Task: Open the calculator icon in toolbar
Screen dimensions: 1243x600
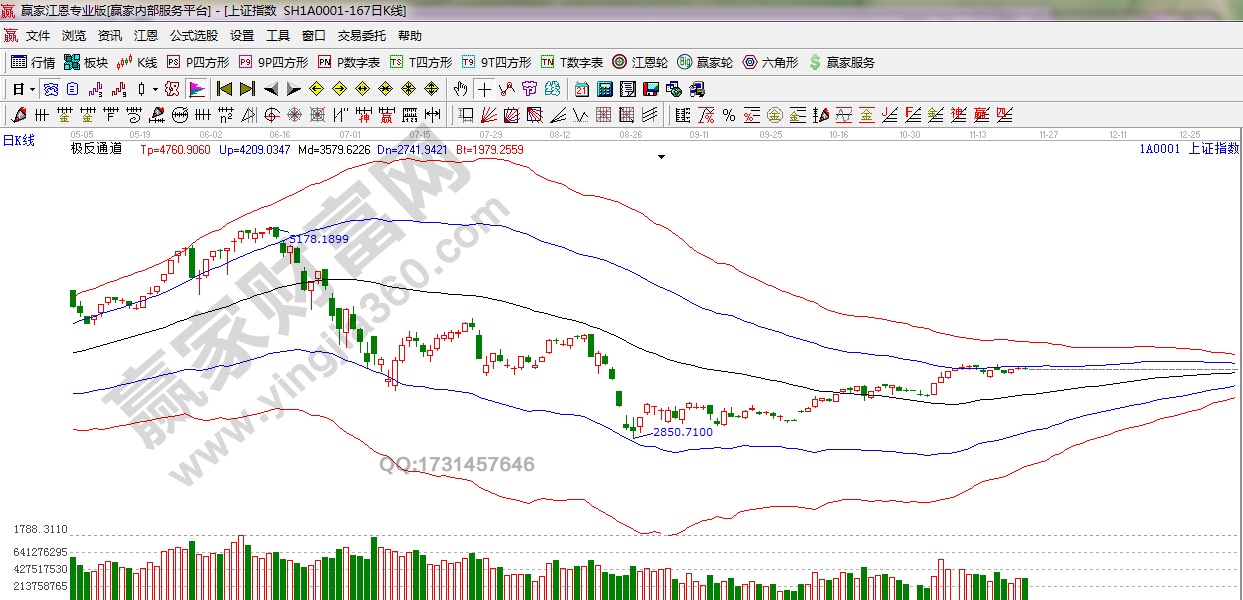Action: 604,89
